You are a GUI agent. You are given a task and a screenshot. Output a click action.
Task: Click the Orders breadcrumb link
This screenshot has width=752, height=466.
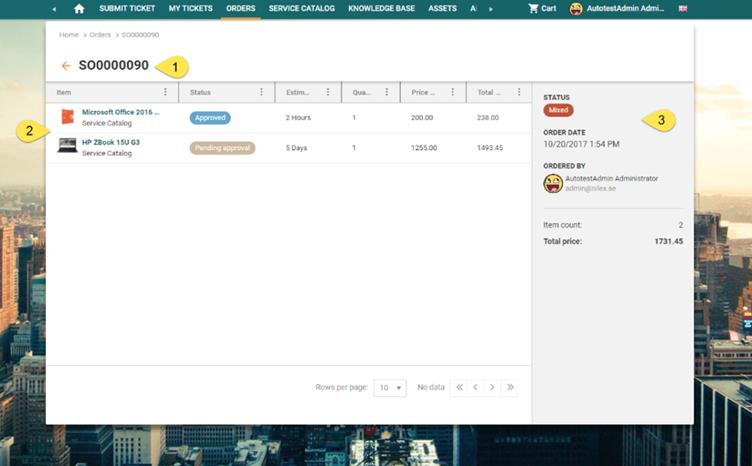click(x=100, y=35)
